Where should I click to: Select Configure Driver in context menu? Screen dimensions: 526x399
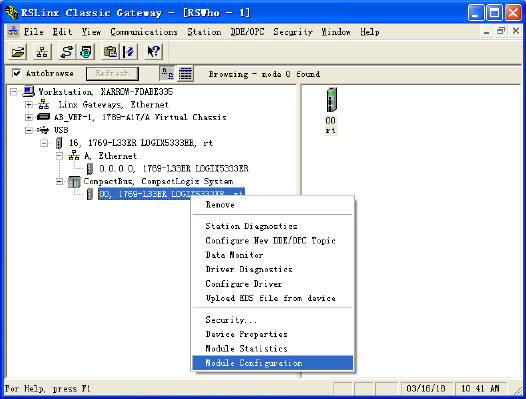272,284
